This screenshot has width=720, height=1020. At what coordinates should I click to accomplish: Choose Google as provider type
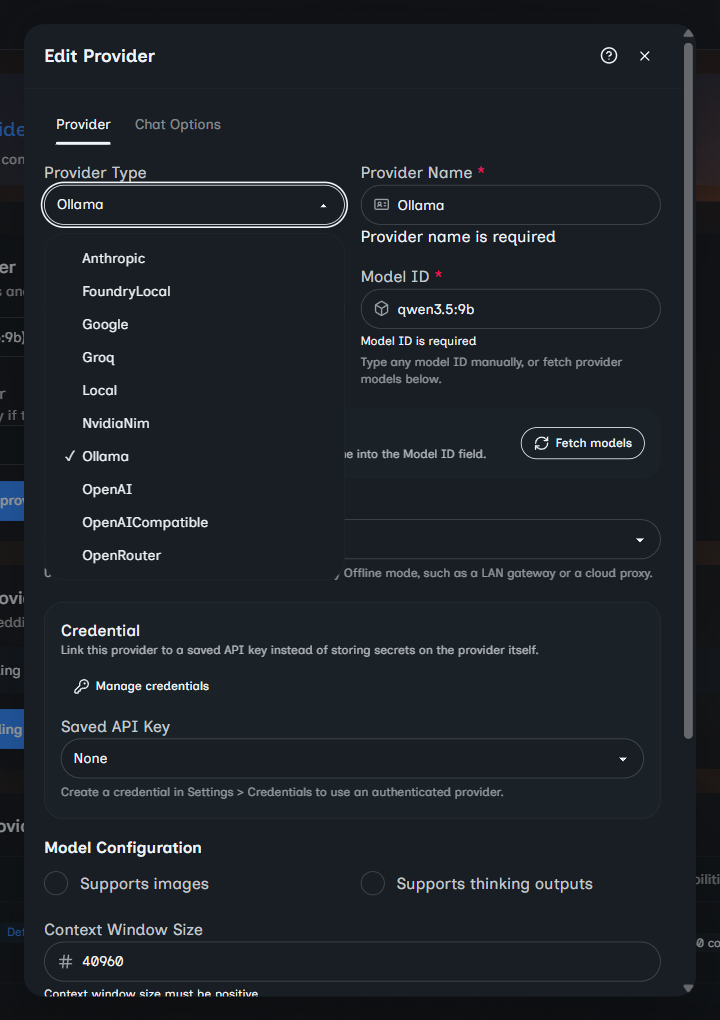click(194, 324)
